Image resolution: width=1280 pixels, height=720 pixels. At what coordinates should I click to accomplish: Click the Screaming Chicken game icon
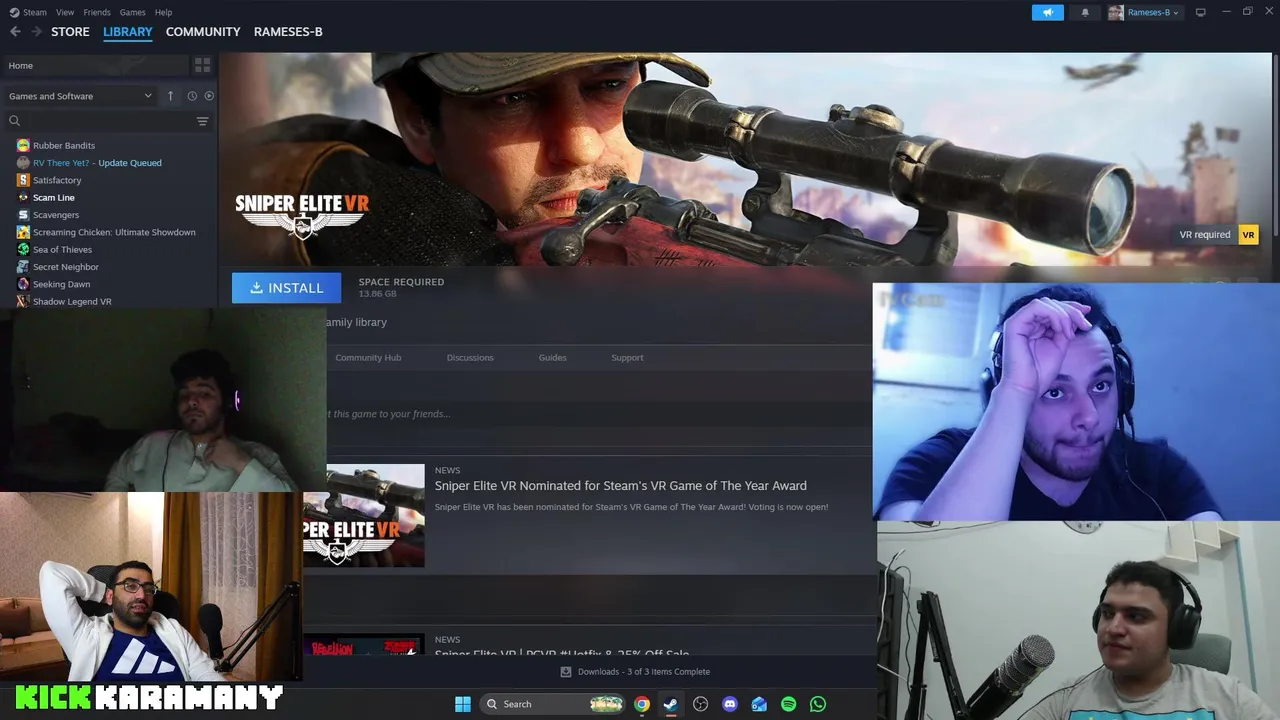click(x=23, y=232)
